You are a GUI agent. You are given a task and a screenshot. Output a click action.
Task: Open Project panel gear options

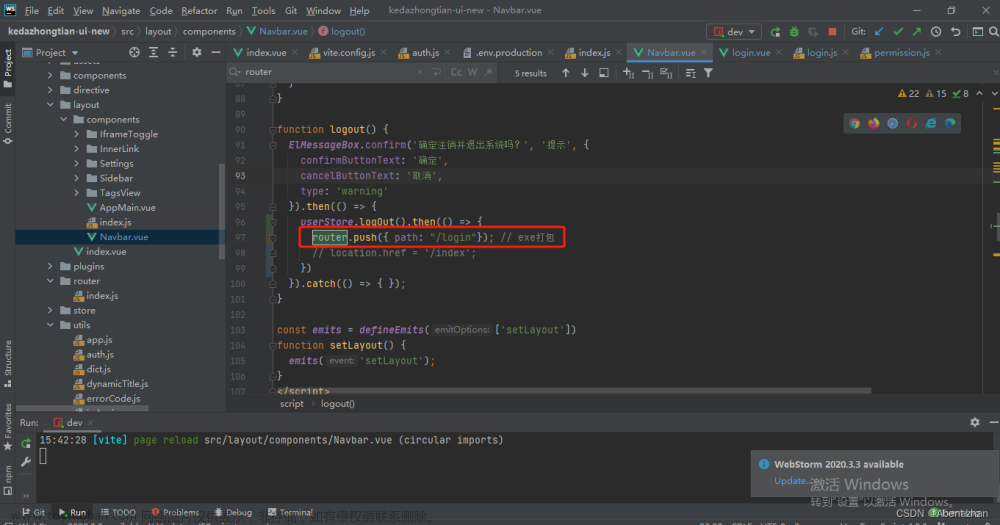click(x=196, y=52)
